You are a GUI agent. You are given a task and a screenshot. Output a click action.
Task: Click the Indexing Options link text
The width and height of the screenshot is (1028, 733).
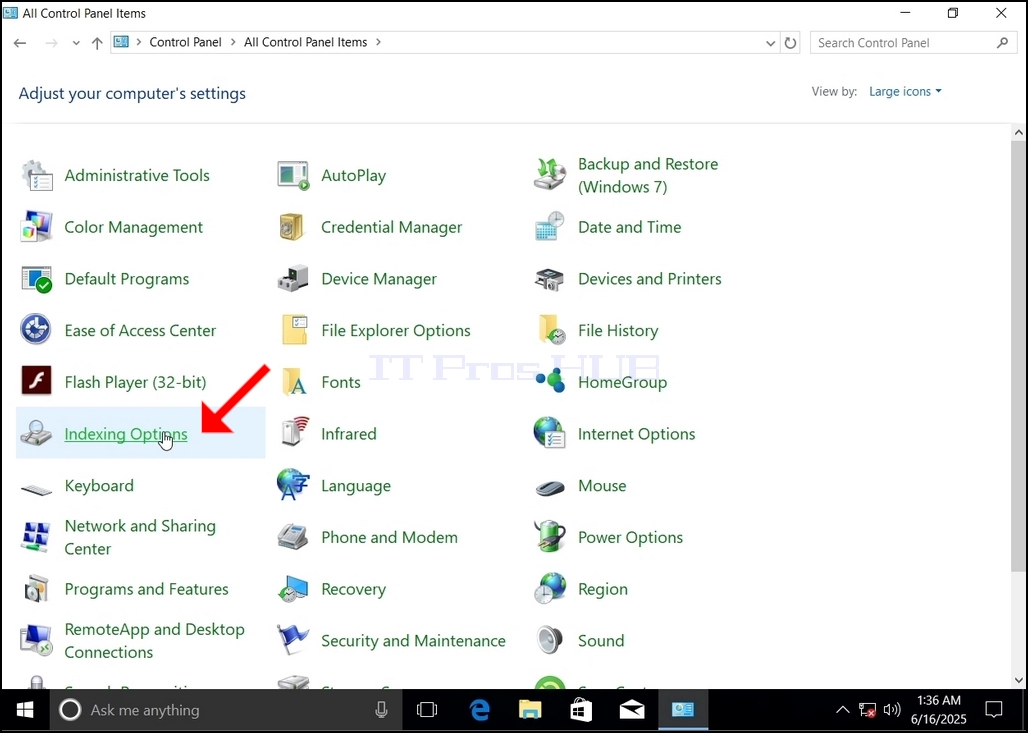(x=126, y=434)
